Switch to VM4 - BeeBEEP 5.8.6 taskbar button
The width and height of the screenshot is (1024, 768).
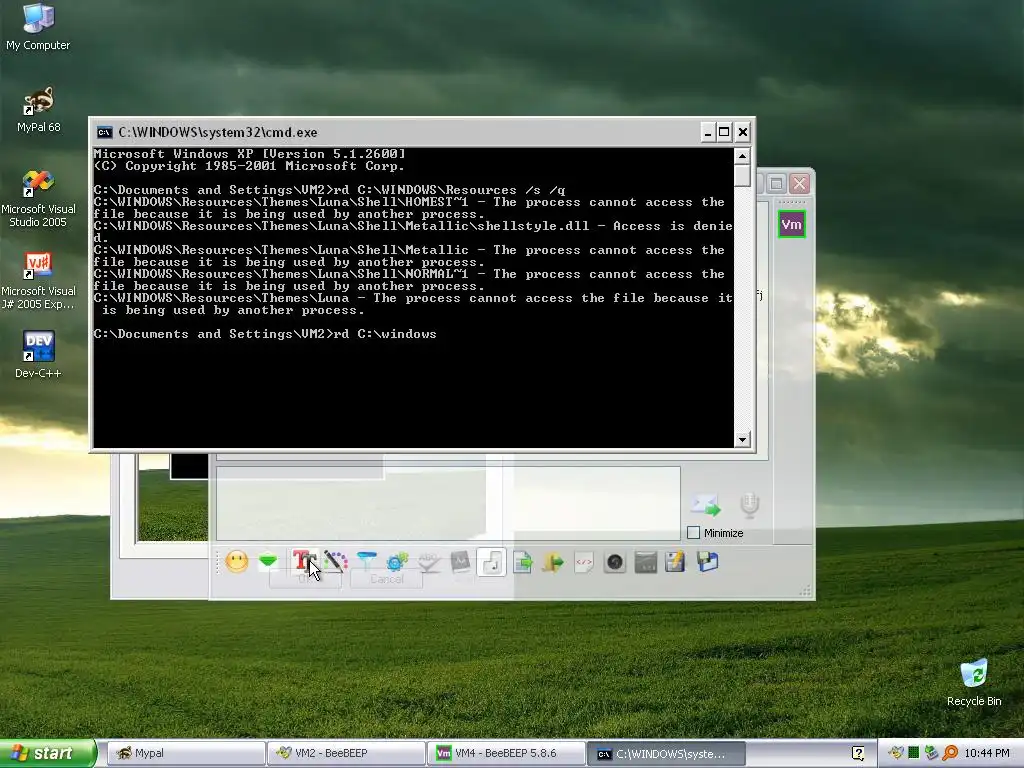[506, 753]
